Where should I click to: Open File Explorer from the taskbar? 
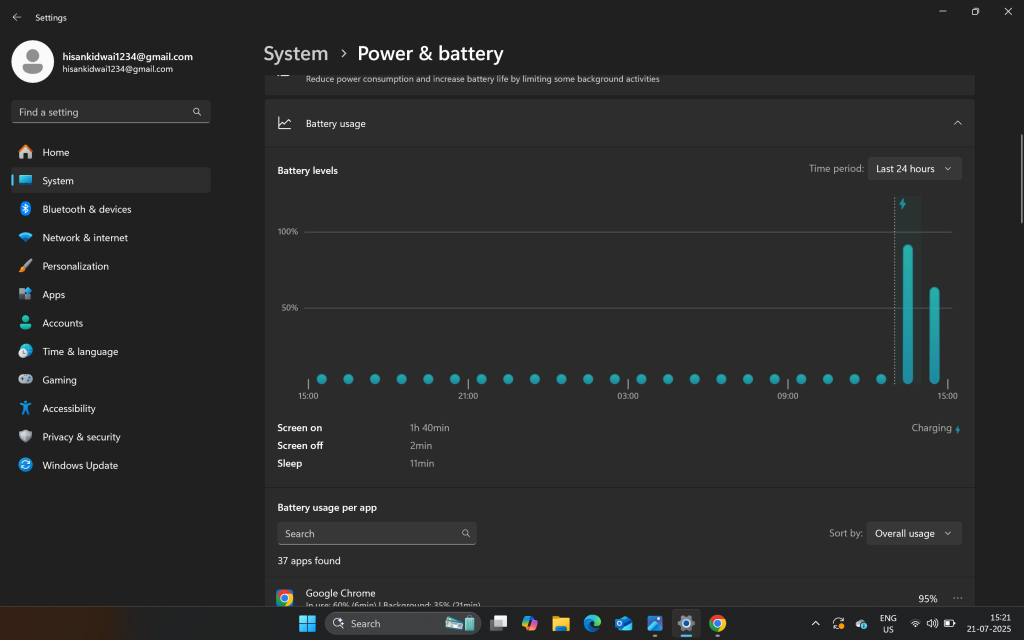(x=560, y=623)
